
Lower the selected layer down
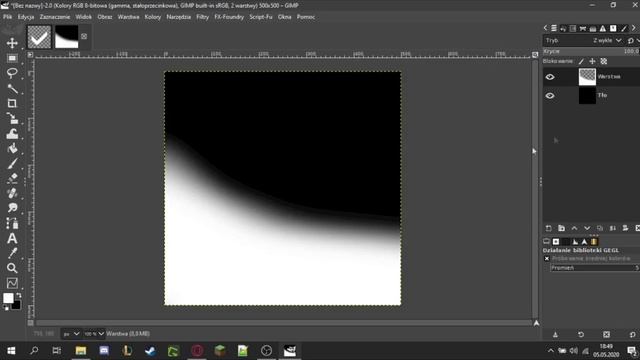[x=587, y=228]
